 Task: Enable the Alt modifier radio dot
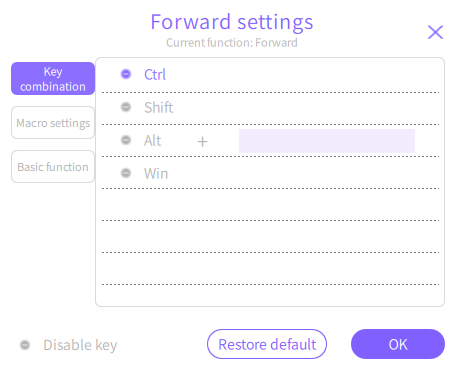126,140
